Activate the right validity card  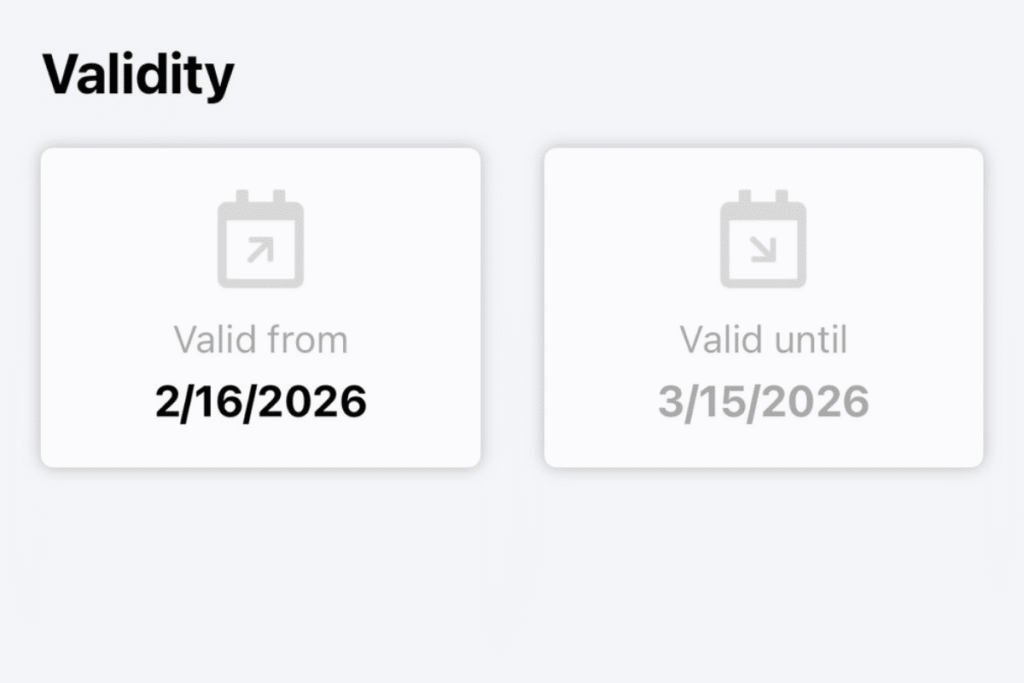point(765,307)
